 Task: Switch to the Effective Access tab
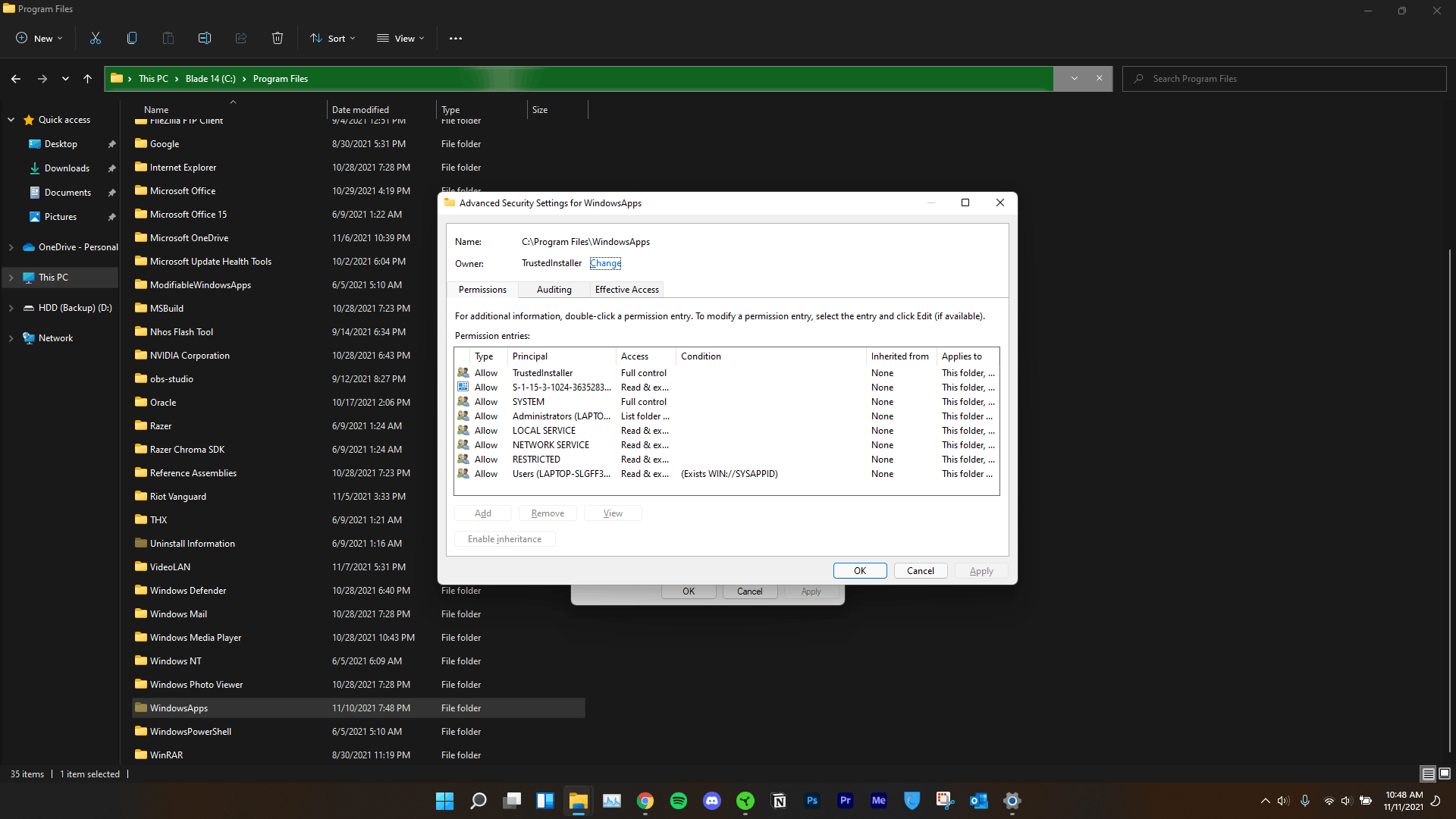(x=626, y=289)
